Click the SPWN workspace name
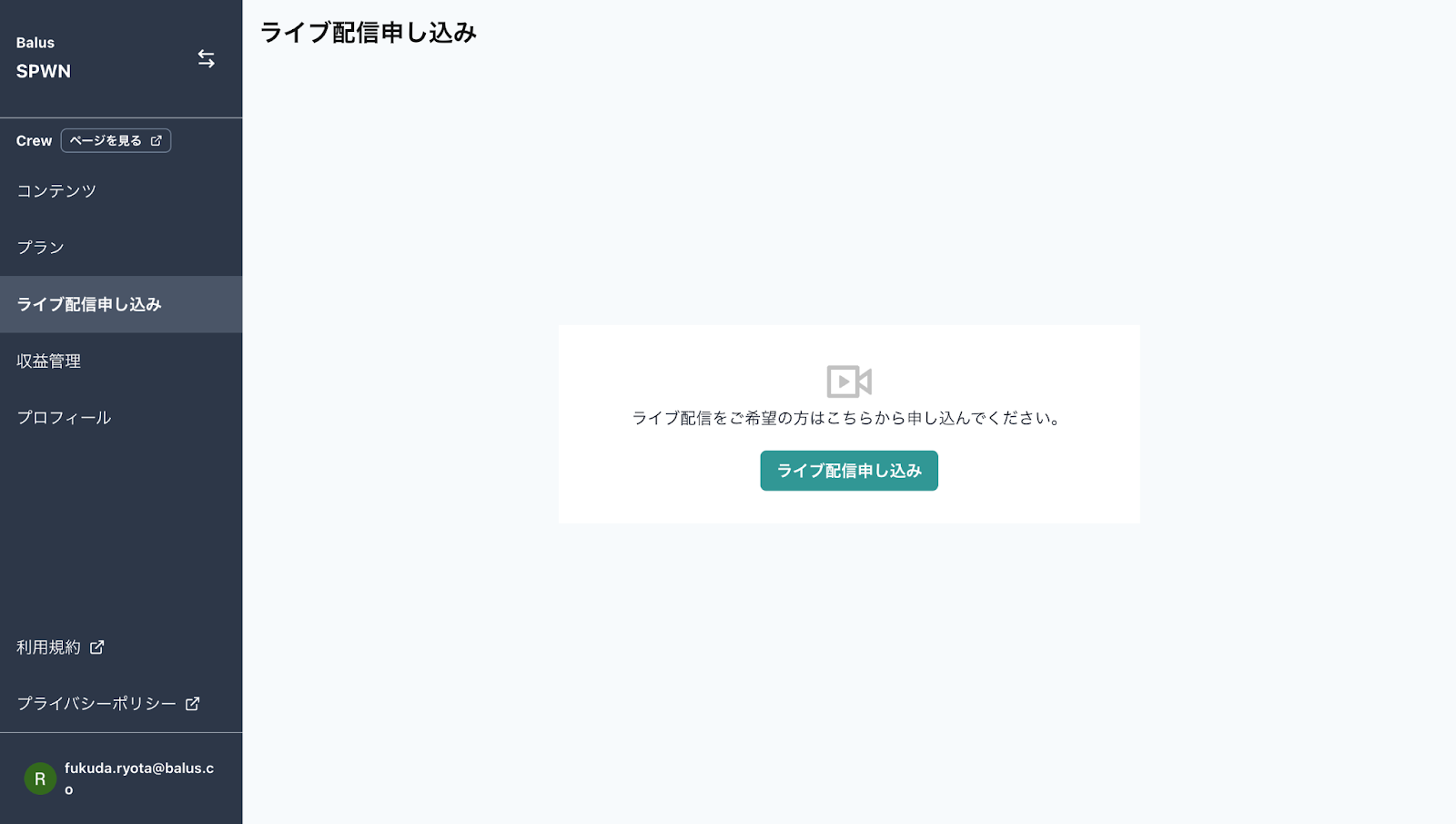 tap(44, 71)
